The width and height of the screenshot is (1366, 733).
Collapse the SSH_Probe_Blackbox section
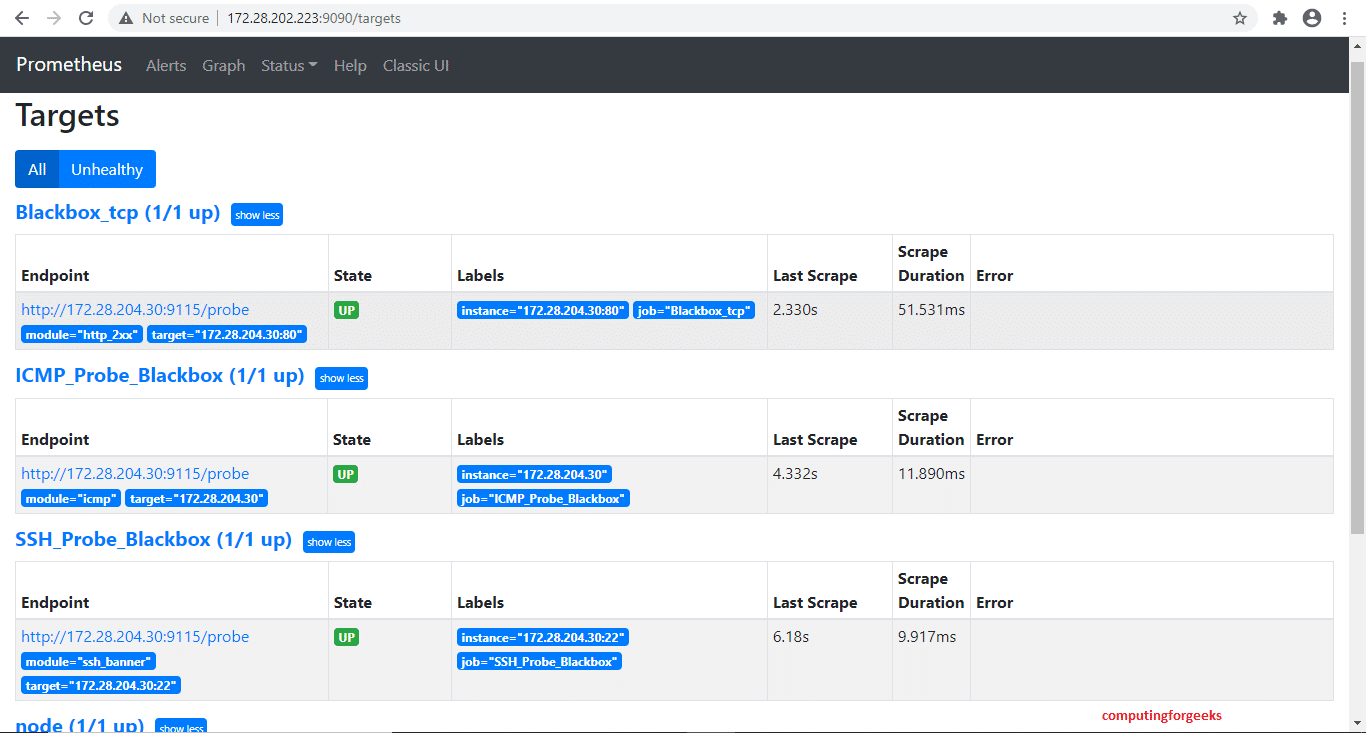click(x=329, y=542)
